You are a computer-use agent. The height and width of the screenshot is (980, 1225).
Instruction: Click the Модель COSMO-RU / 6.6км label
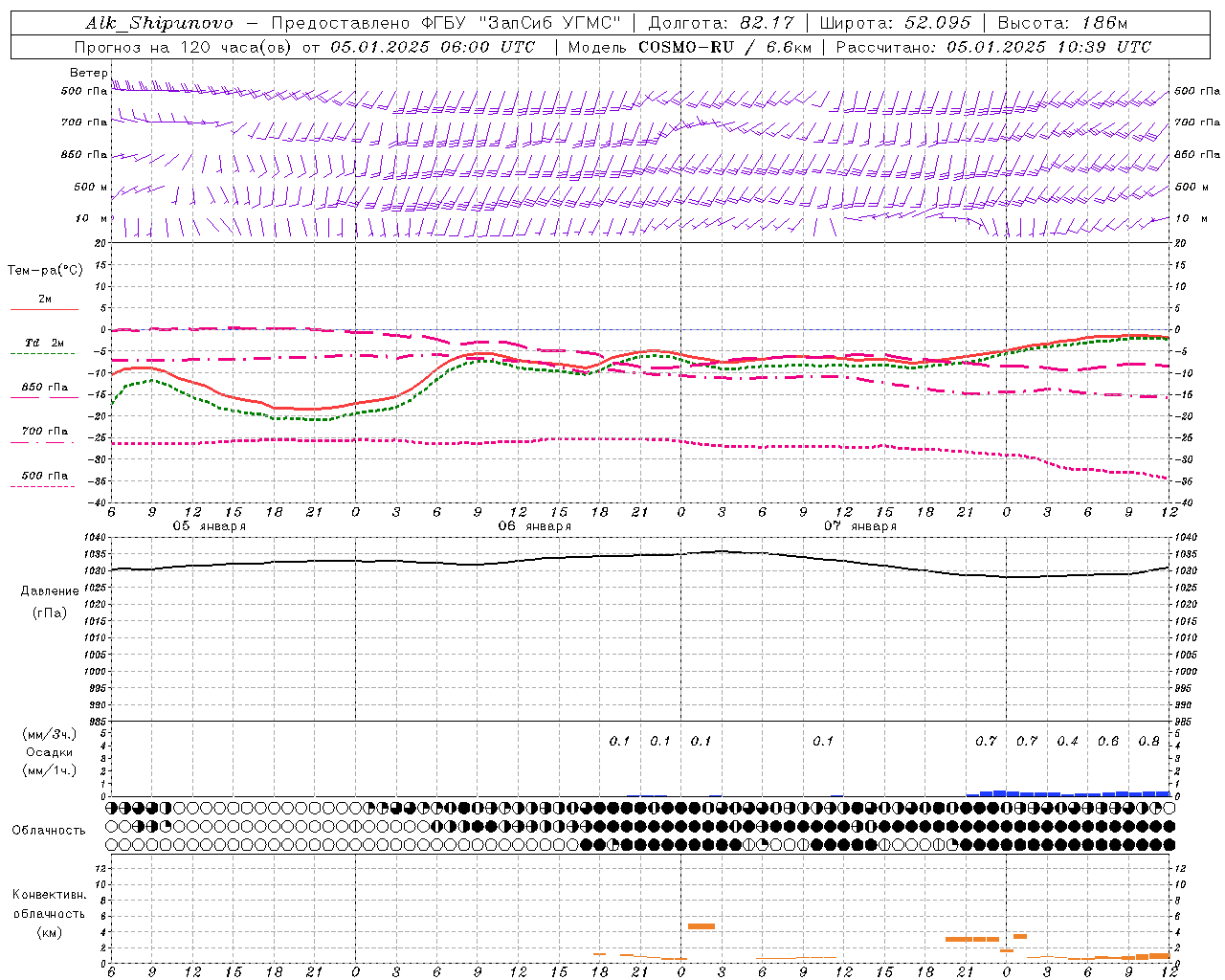(688, 47)
